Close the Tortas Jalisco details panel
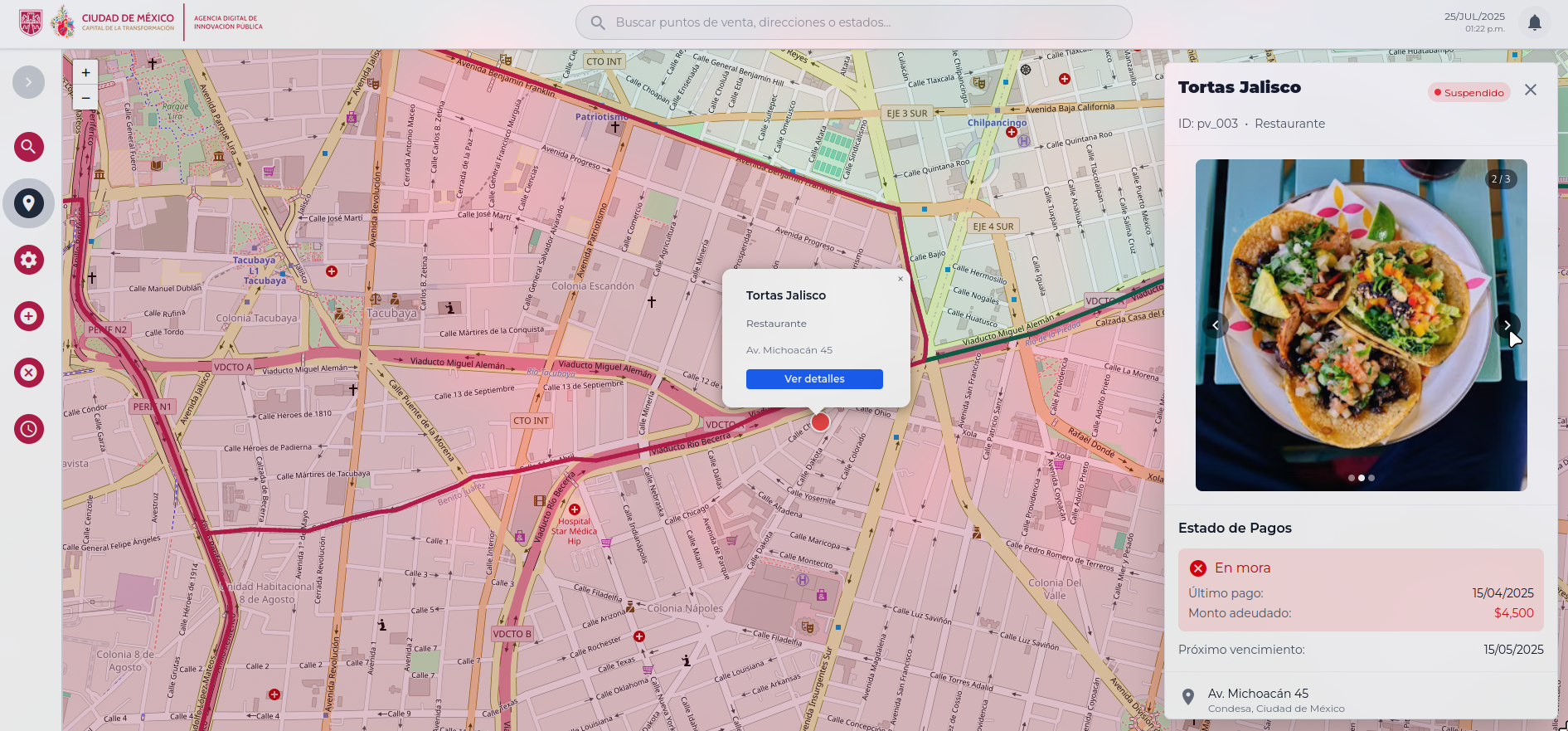 point(1531,90)
